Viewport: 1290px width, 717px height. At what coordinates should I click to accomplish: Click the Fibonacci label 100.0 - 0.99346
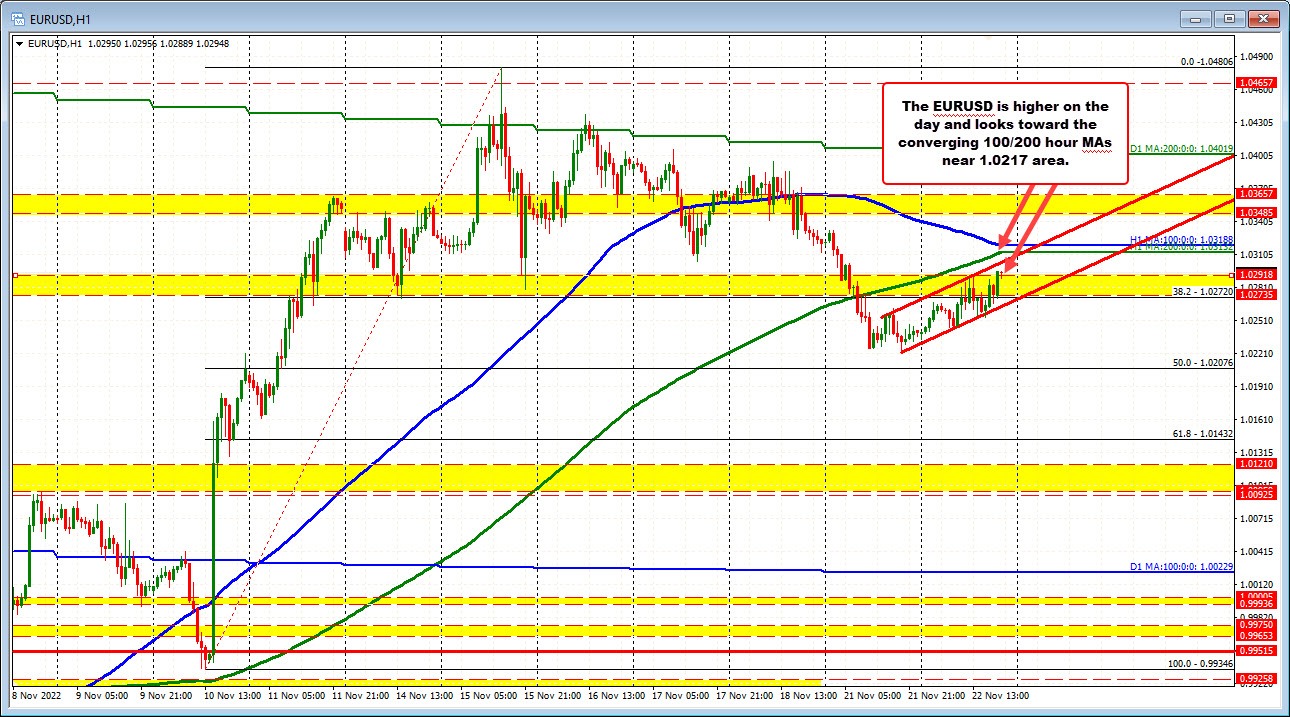(1201, 663)
